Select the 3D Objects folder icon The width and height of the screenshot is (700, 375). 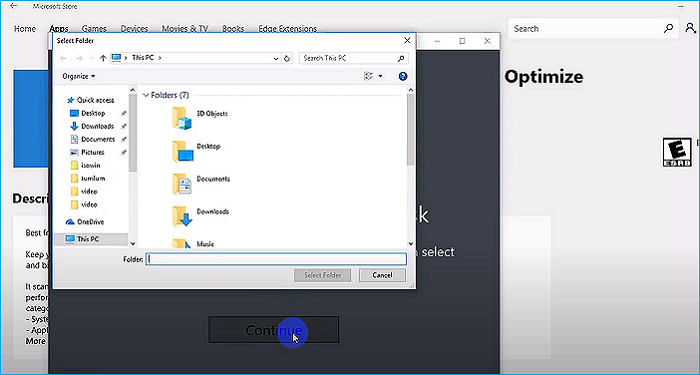(x=182, y=118)
